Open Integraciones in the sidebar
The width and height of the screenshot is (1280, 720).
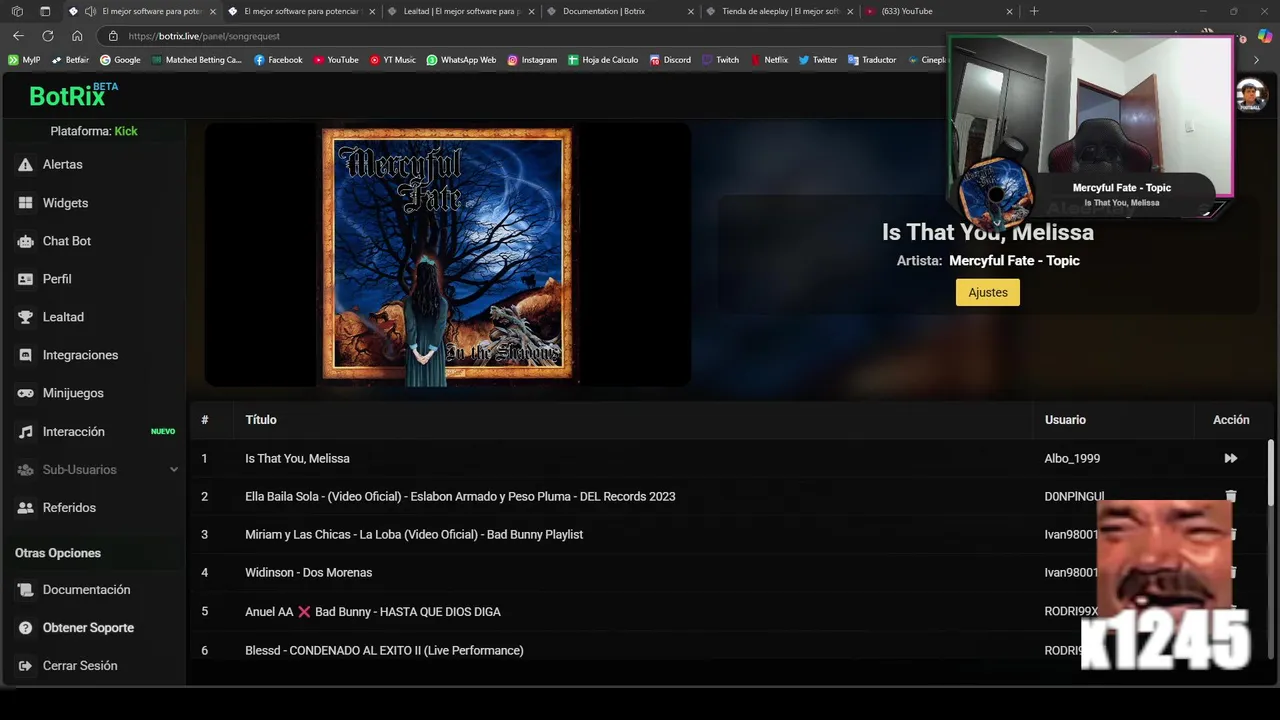click(x=80, y=355)
